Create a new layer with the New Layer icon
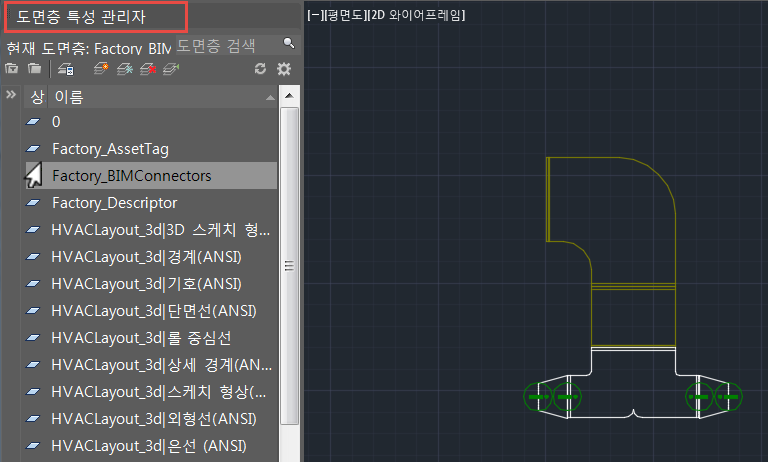 point(101,69)
